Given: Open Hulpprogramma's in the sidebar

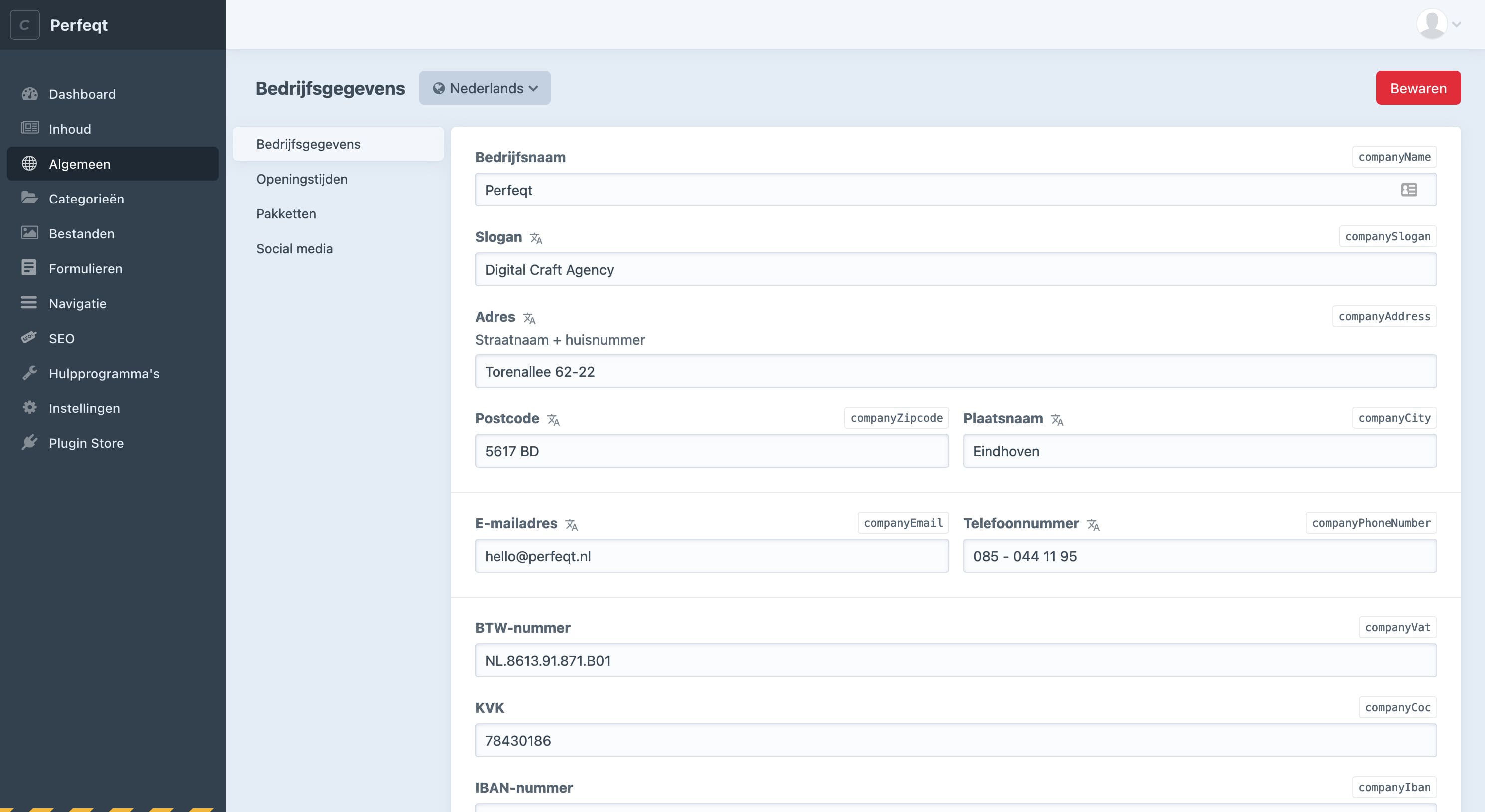Looking at the screenshot, I should (112, 373).
